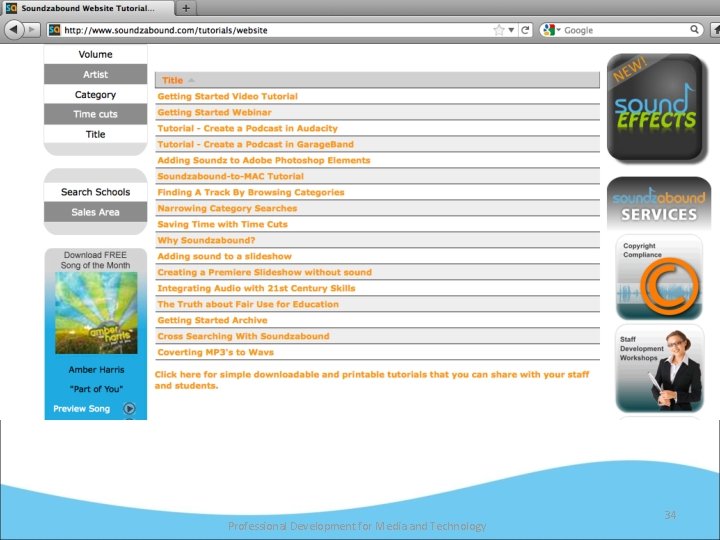The width and height of the screenshot is (720, 540).
Task: Open Integrating Audio with 21st Century Skills
Action: (x=257, y=288)
